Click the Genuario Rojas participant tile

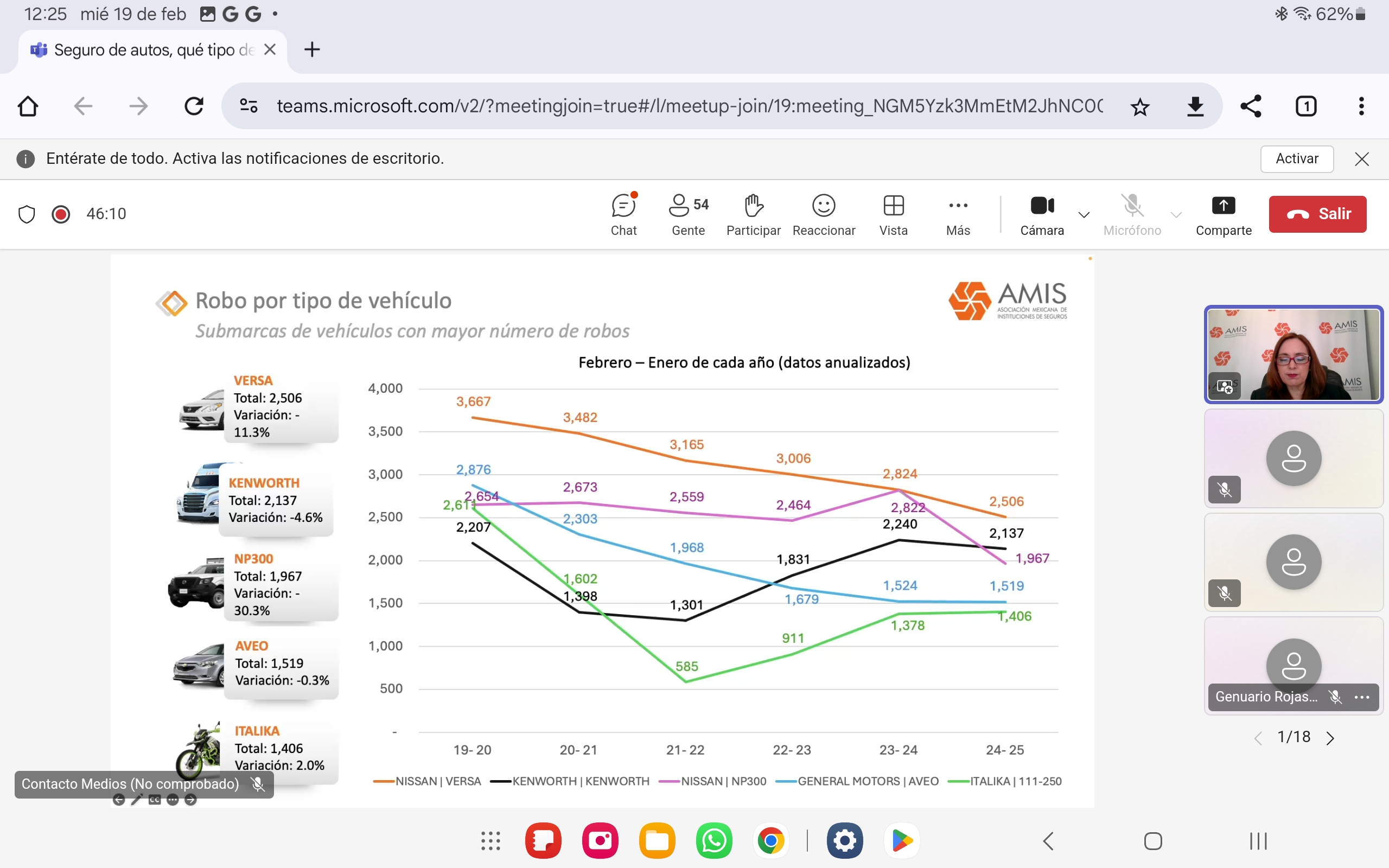pos(1293,665)
